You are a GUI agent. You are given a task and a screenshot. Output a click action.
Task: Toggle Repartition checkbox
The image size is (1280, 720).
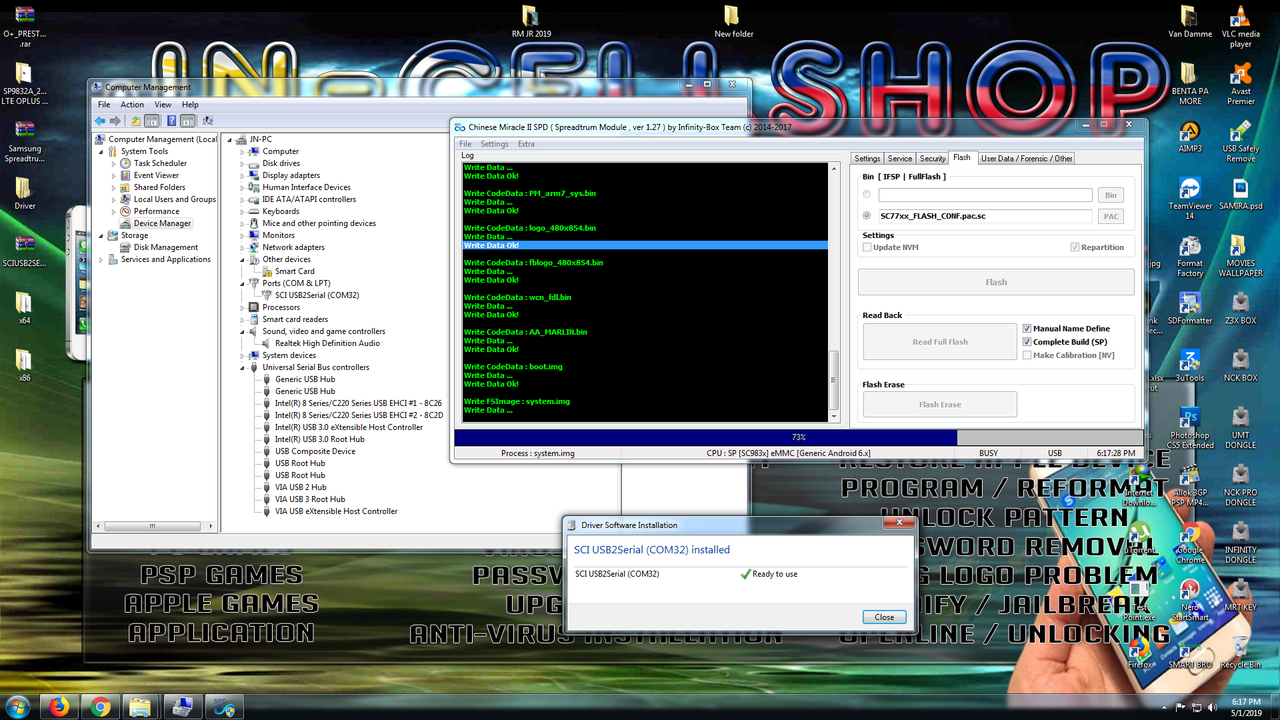(1075, 247)
